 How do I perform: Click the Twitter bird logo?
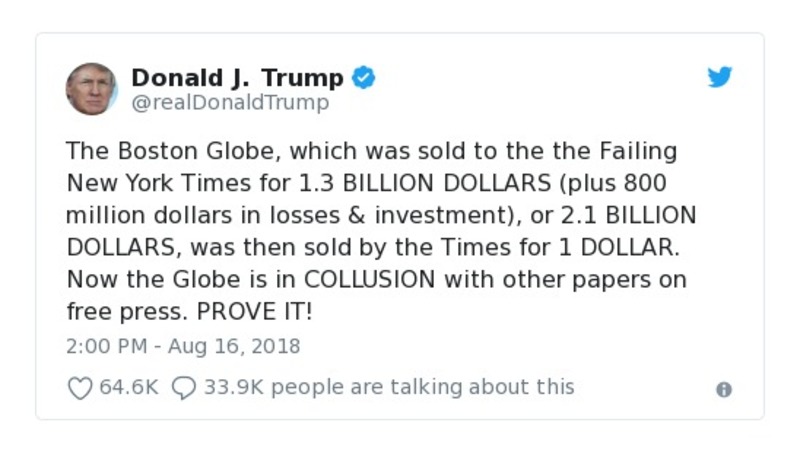click(720, 78)
